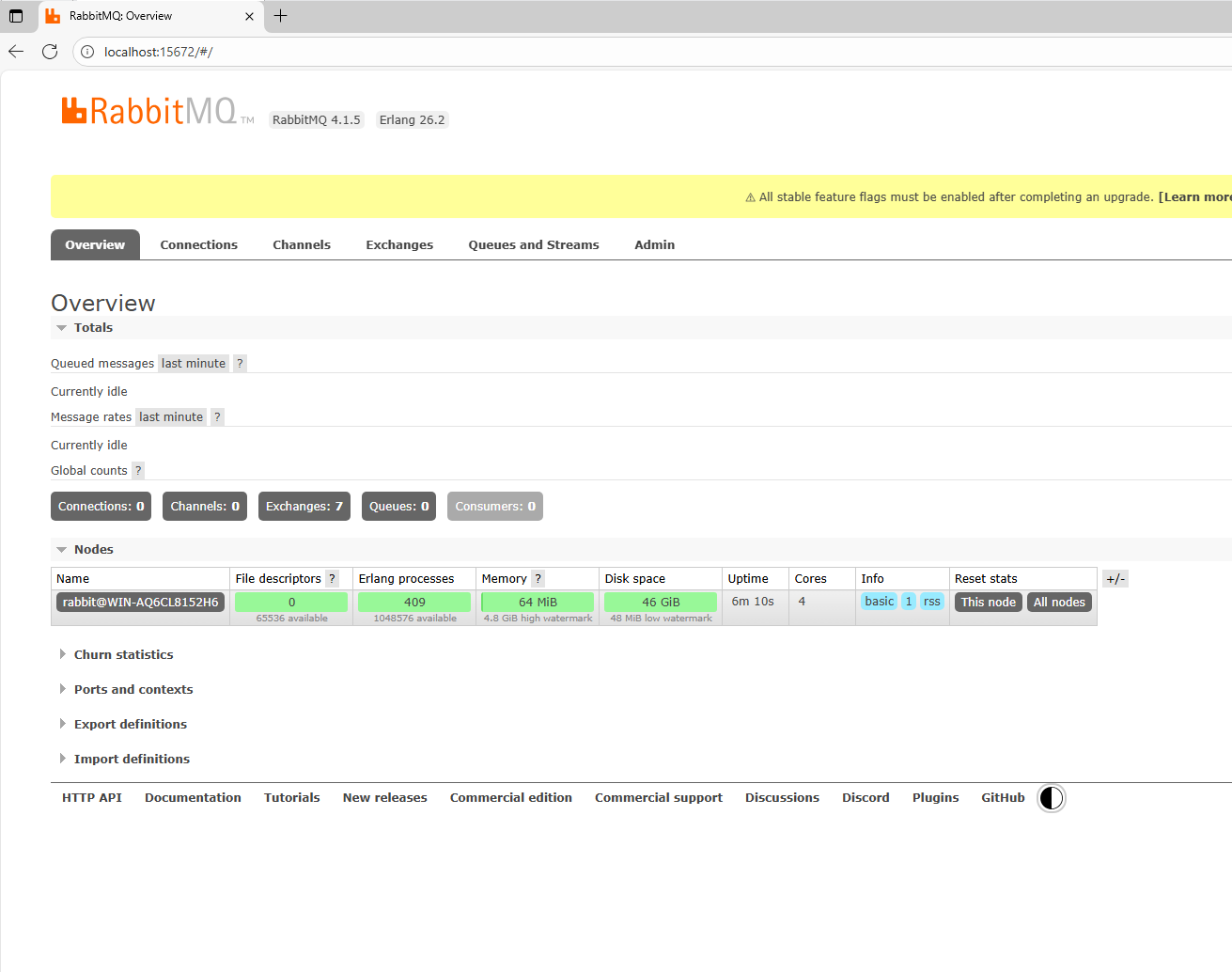Screen dimensions: 1232x972
Task: Click the rss info tag
Action: (932, 602)
